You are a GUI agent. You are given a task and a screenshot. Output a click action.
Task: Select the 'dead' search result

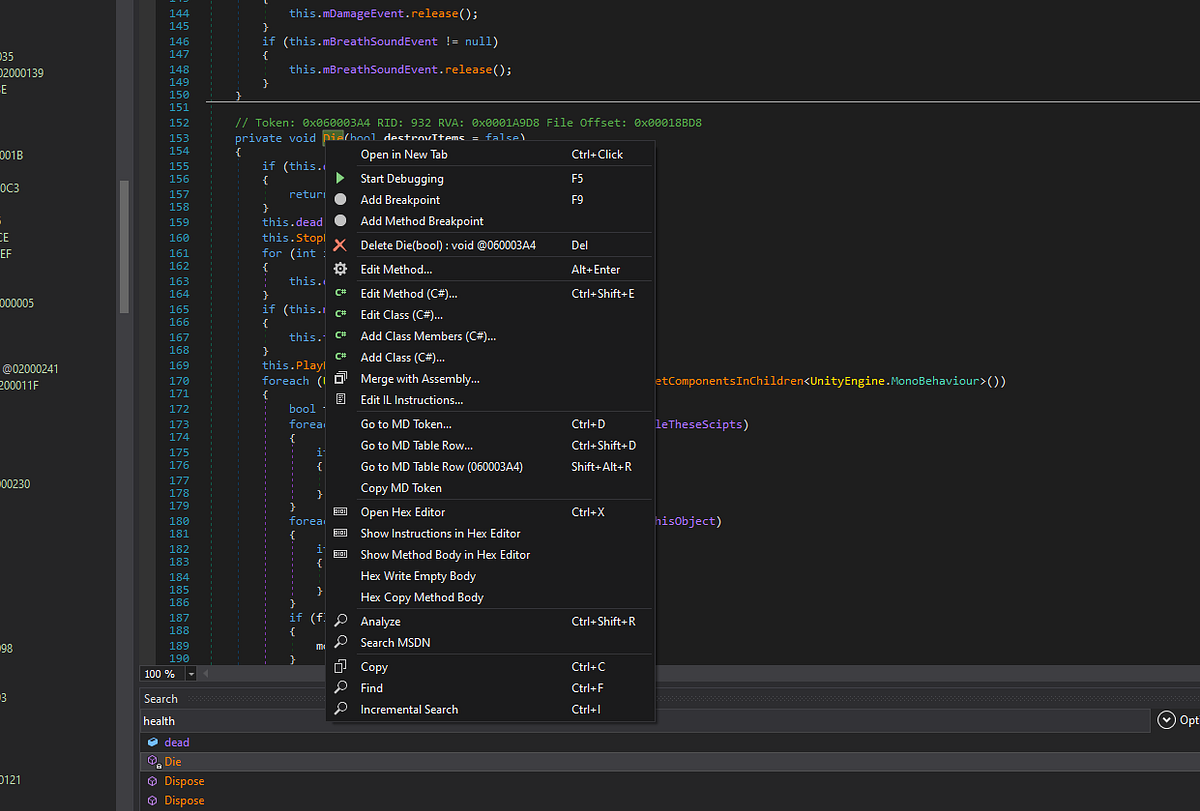(x=176, y=742)
